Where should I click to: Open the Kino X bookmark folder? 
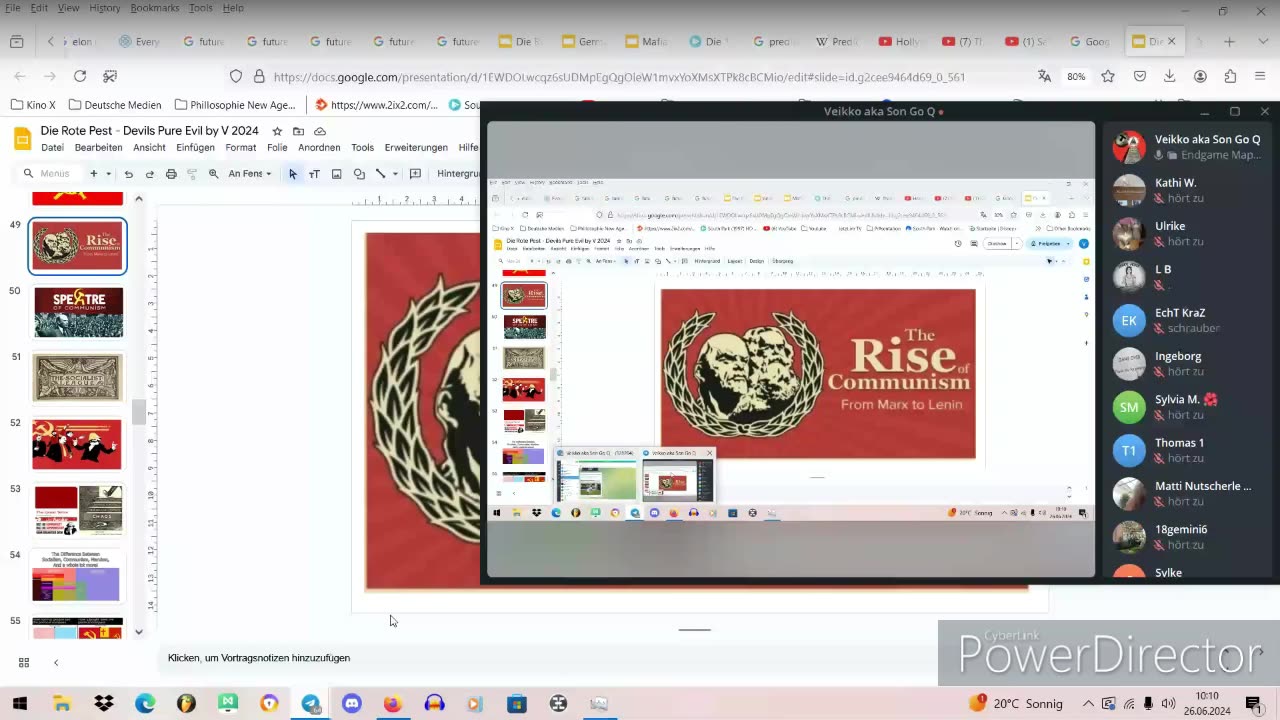point(33,104)
